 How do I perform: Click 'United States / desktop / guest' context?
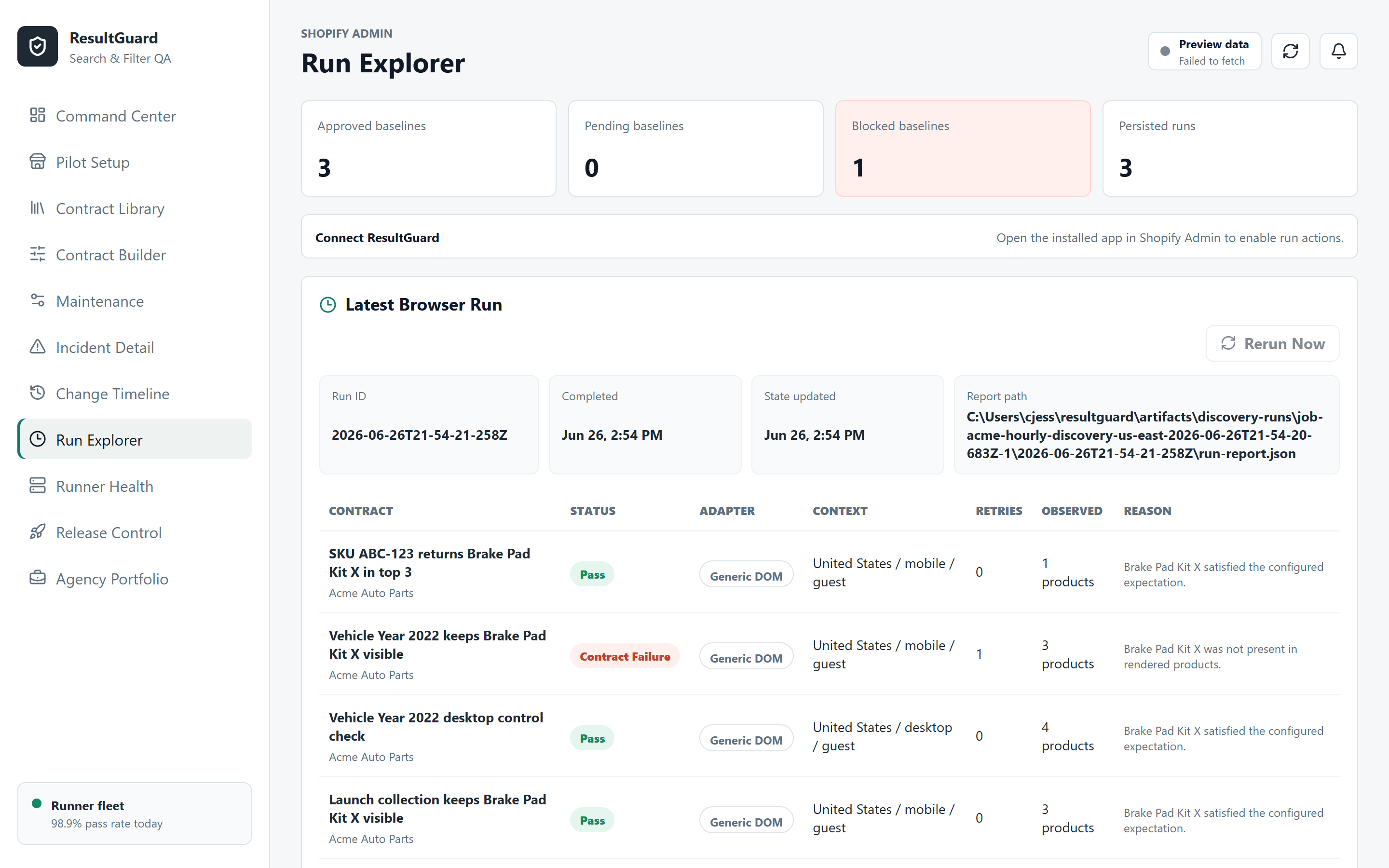point(882,736)
